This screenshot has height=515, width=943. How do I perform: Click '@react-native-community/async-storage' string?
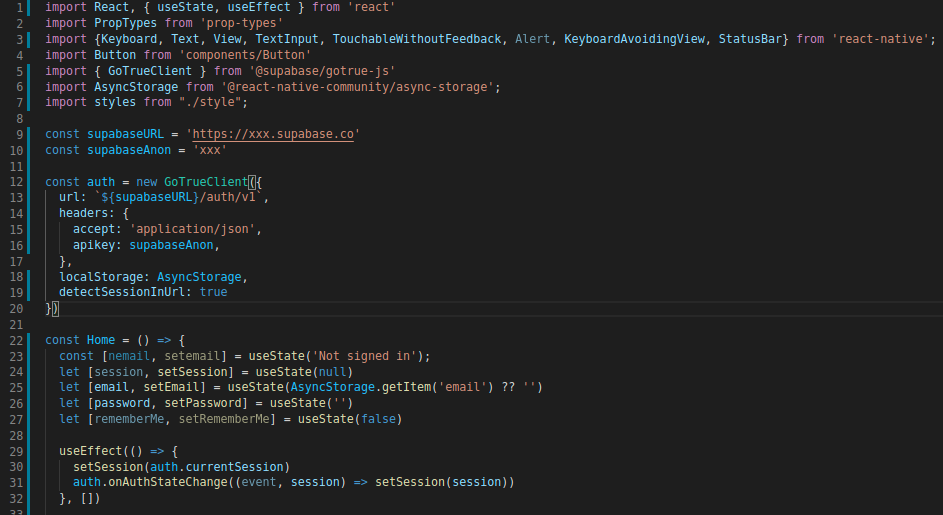(357, 87)
